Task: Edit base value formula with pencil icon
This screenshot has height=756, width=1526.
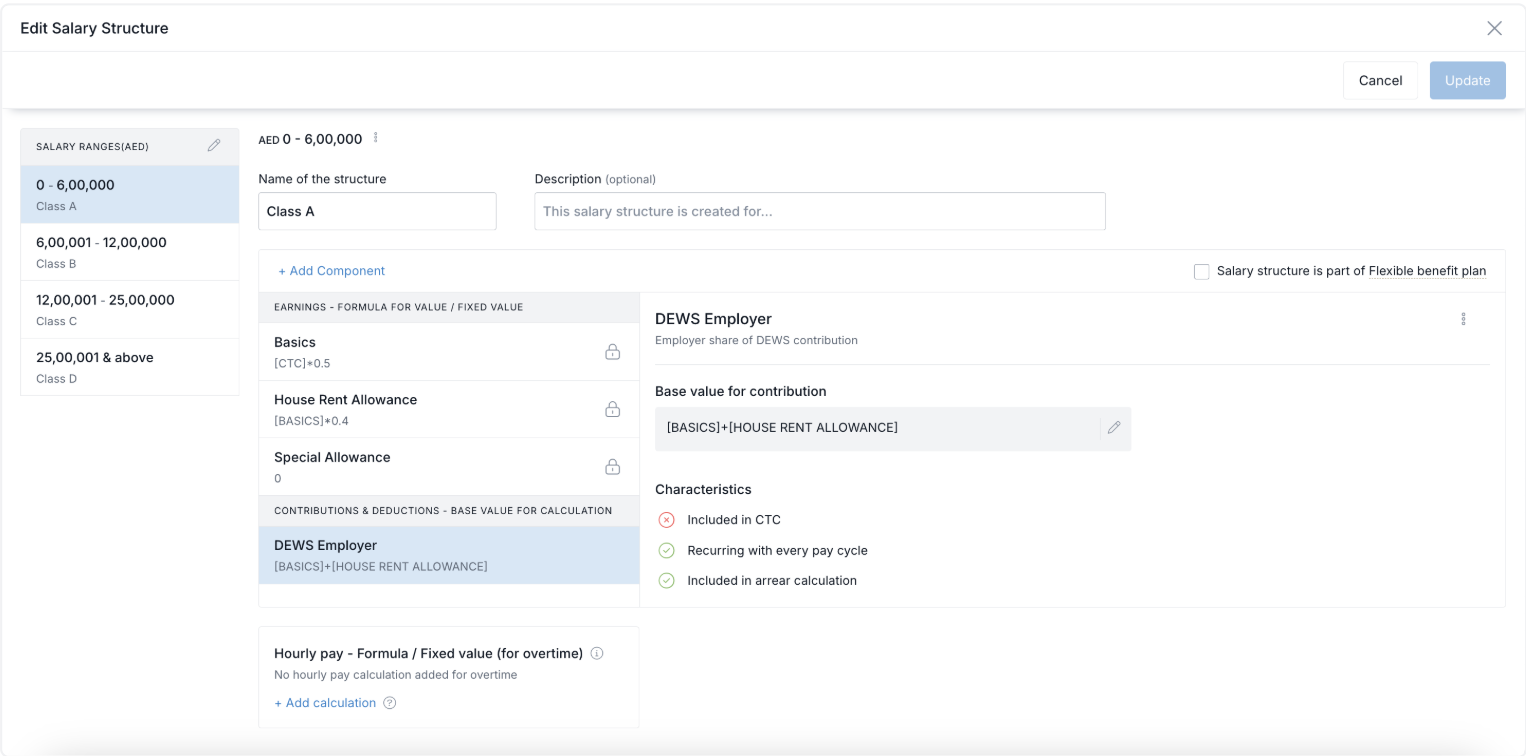Action: click(1114, 428)
